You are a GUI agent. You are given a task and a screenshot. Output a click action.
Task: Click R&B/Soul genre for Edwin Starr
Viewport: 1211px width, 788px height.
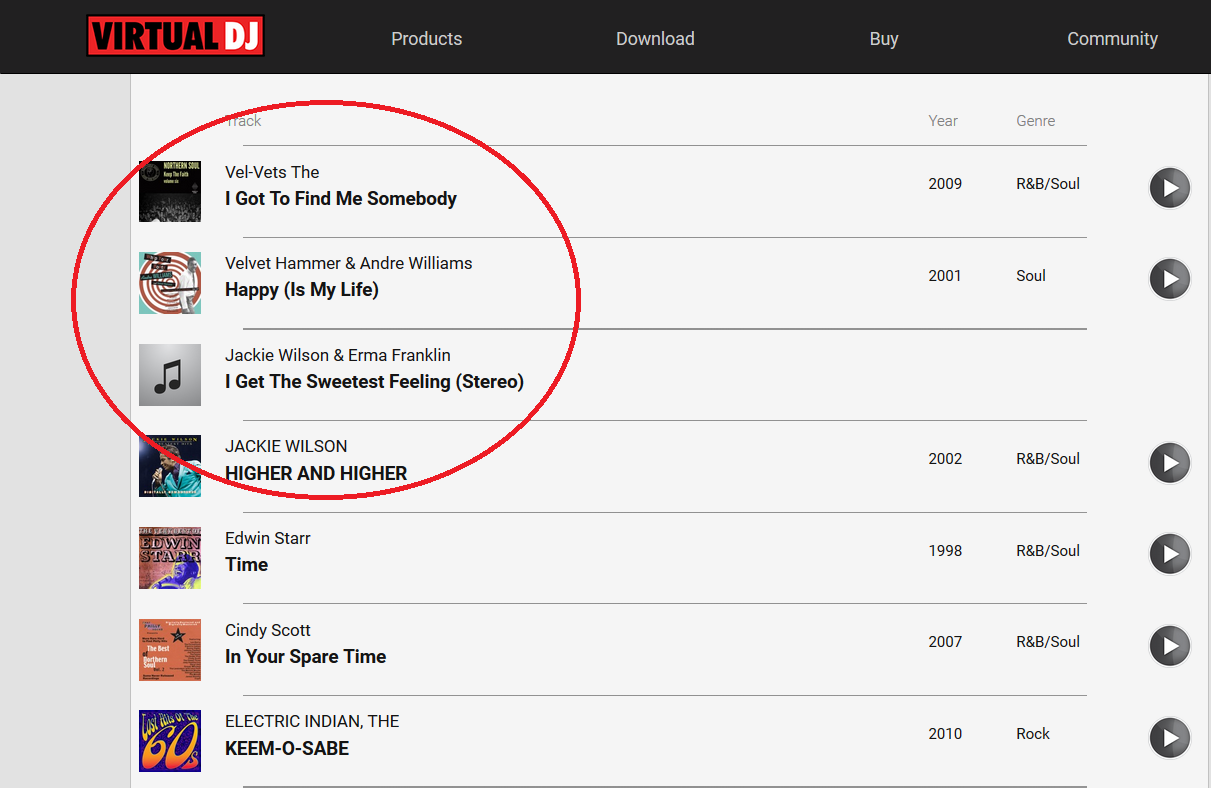pos(1048,551)
